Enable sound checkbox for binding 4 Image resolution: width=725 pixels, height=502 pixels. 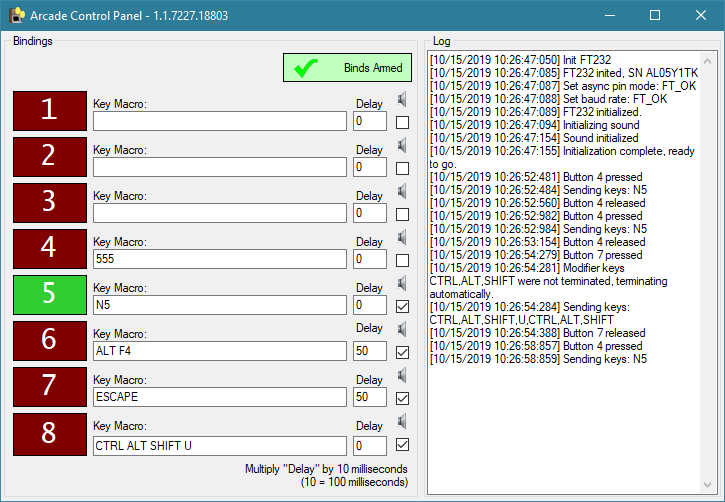click(x=402, y=260)
